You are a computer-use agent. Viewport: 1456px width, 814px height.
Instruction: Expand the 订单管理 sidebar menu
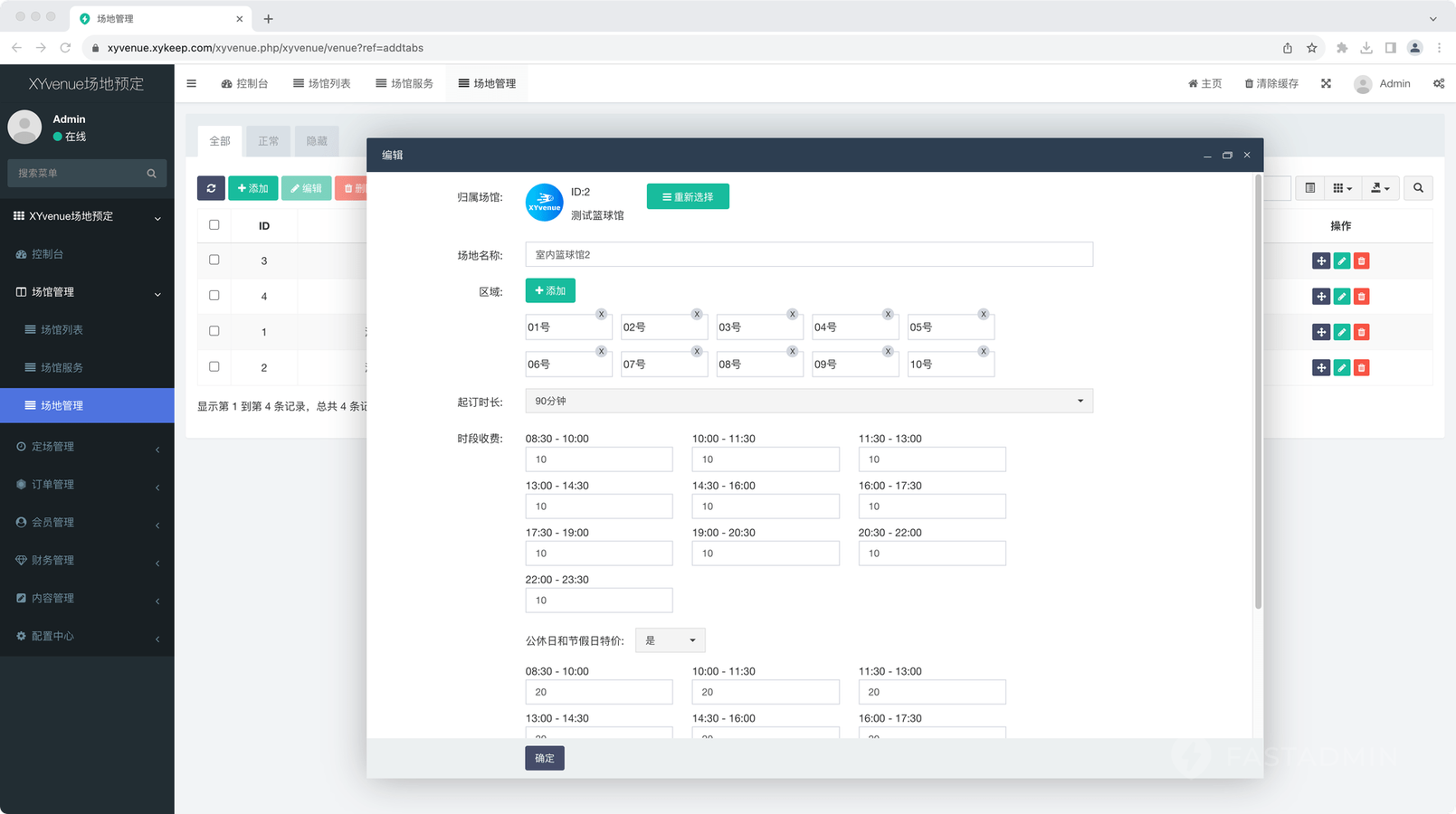point(87,485)
